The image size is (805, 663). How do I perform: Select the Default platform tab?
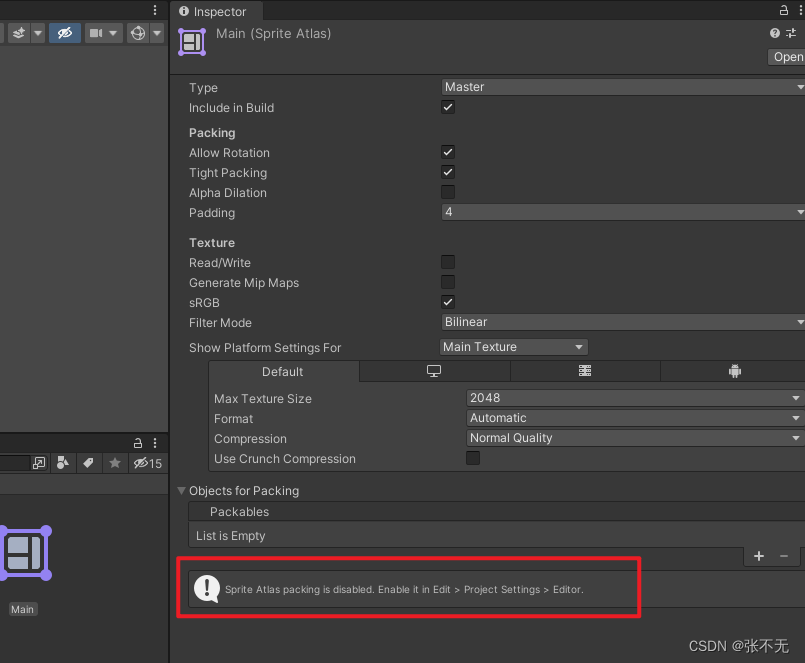point(283,372)
